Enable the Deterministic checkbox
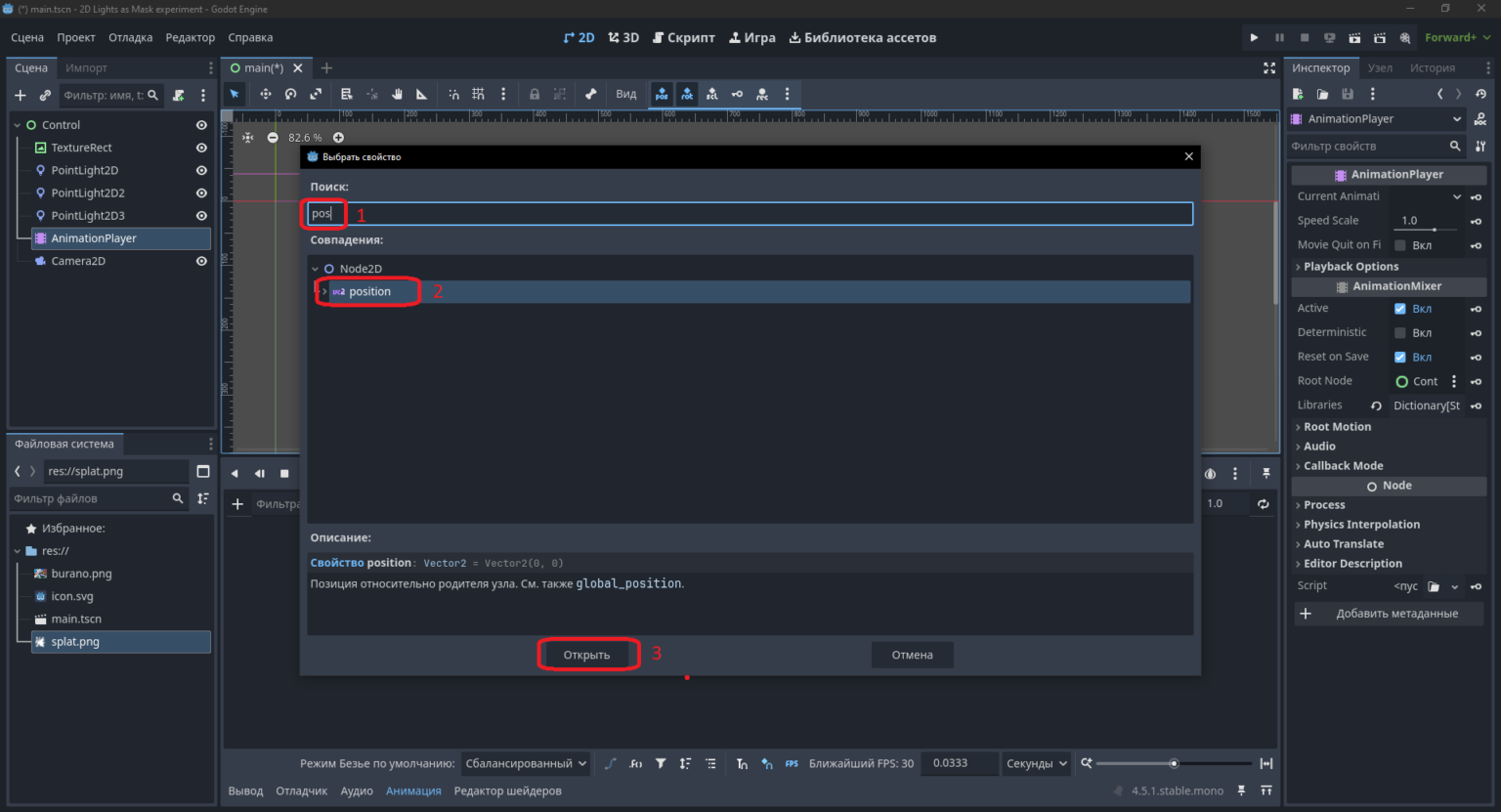1501x812 pixels. click(1400, 333)
